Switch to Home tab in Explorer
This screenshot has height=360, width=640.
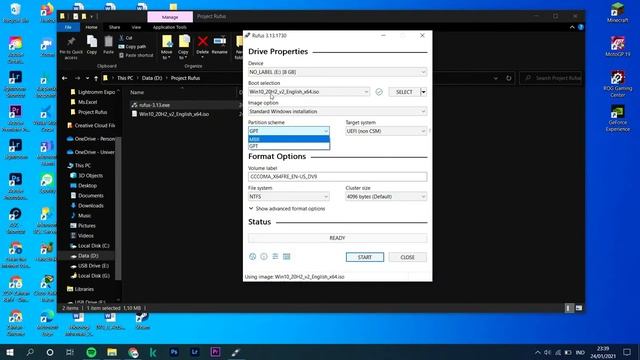(x=91, y=27)
